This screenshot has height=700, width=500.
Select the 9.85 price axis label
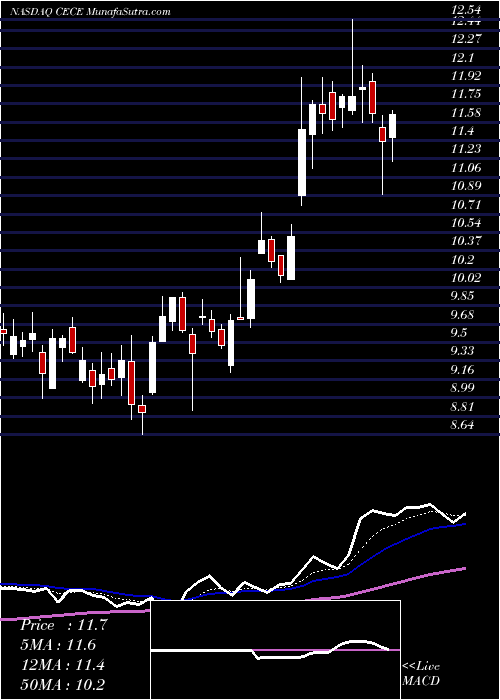(462, 296)
